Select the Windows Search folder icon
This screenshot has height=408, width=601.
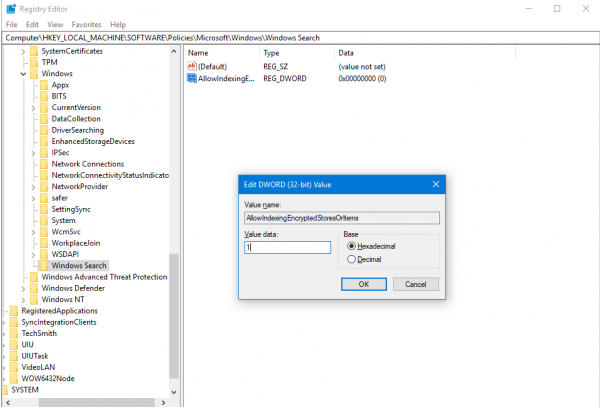pos(44,265)
